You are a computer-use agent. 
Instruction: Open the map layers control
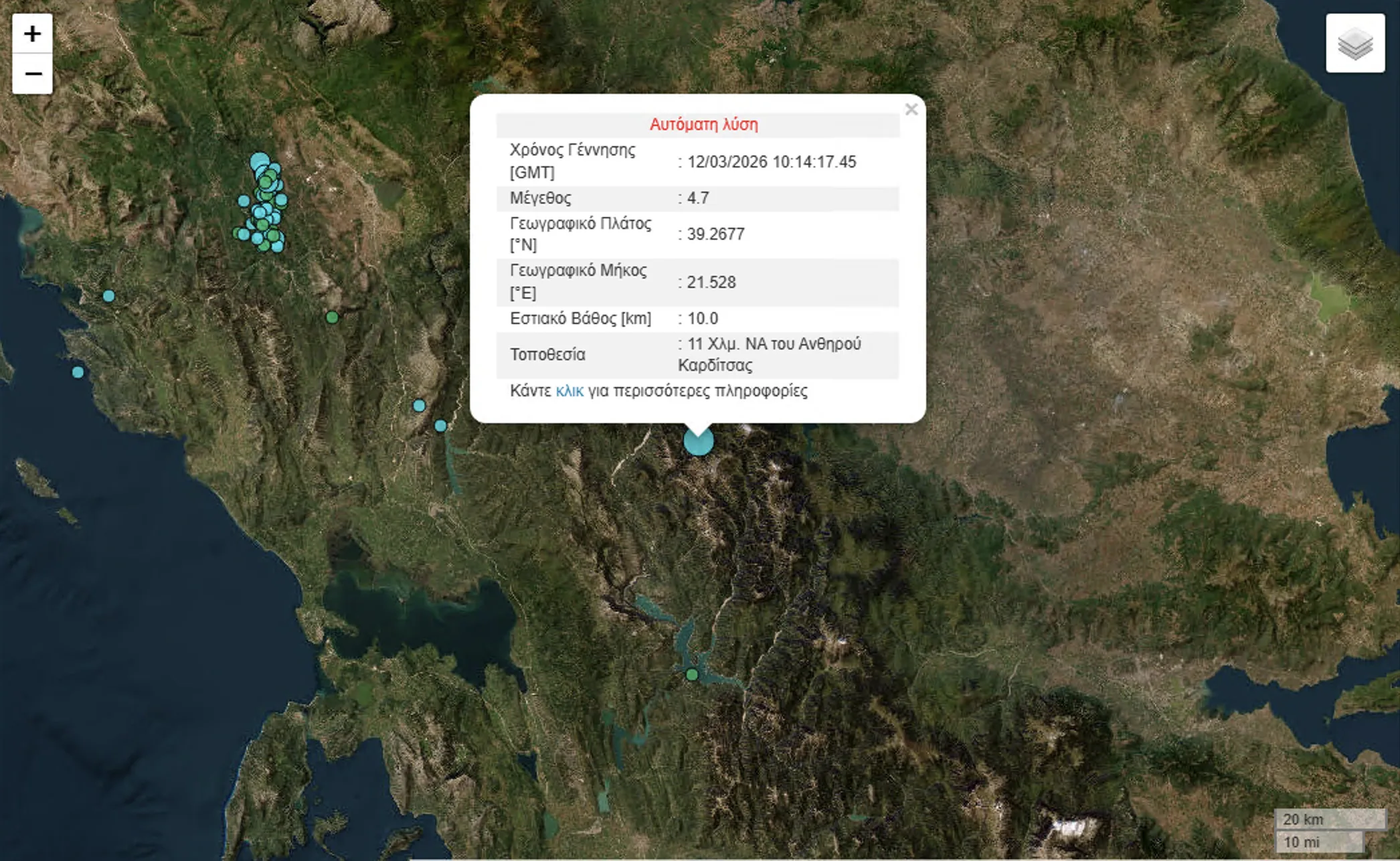click(1355, 44)
